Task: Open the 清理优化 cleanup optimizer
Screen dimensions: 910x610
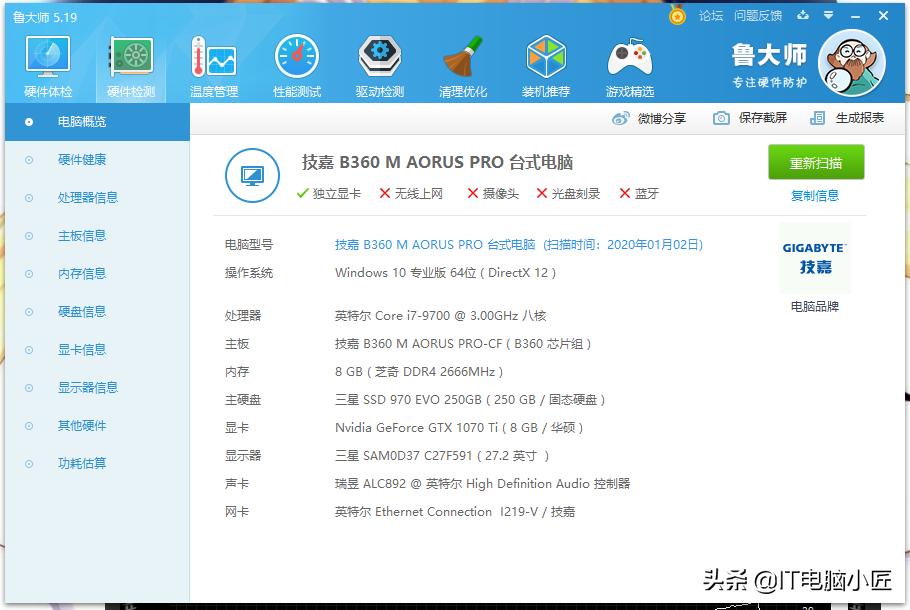Action: 463,63
